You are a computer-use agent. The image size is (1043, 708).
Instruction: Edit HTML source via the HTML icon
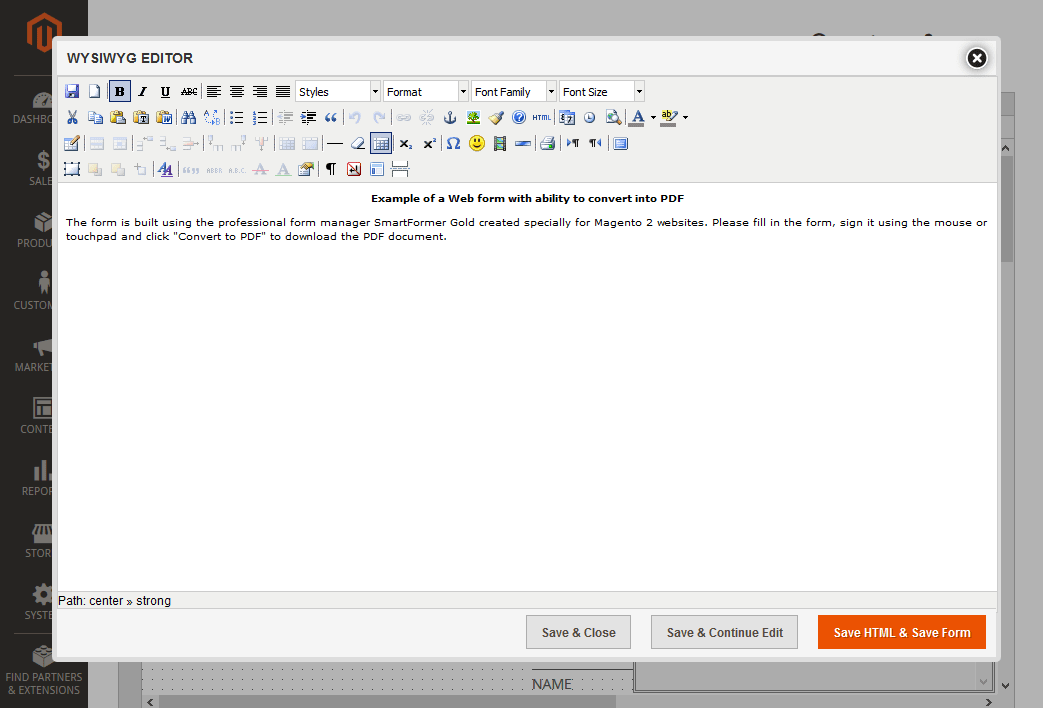tap(542, 117)
